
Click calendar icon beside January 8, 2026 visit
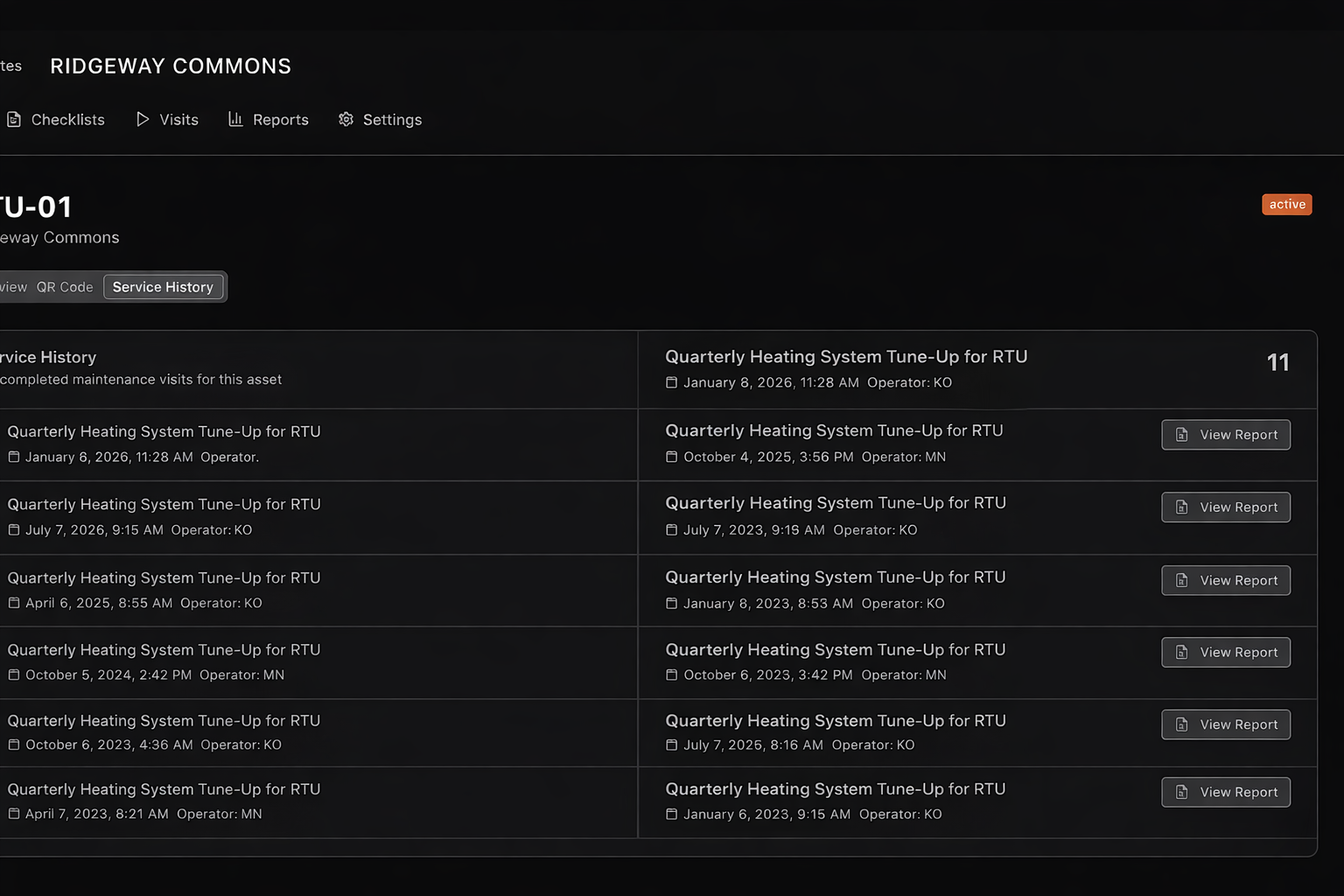pos(672,383)
